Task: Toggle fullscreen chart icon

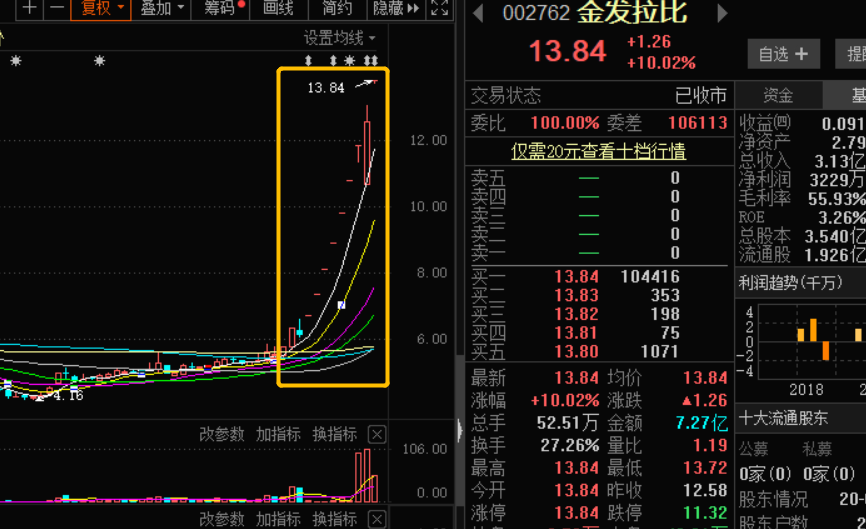Action: click(x=440, y=8)
